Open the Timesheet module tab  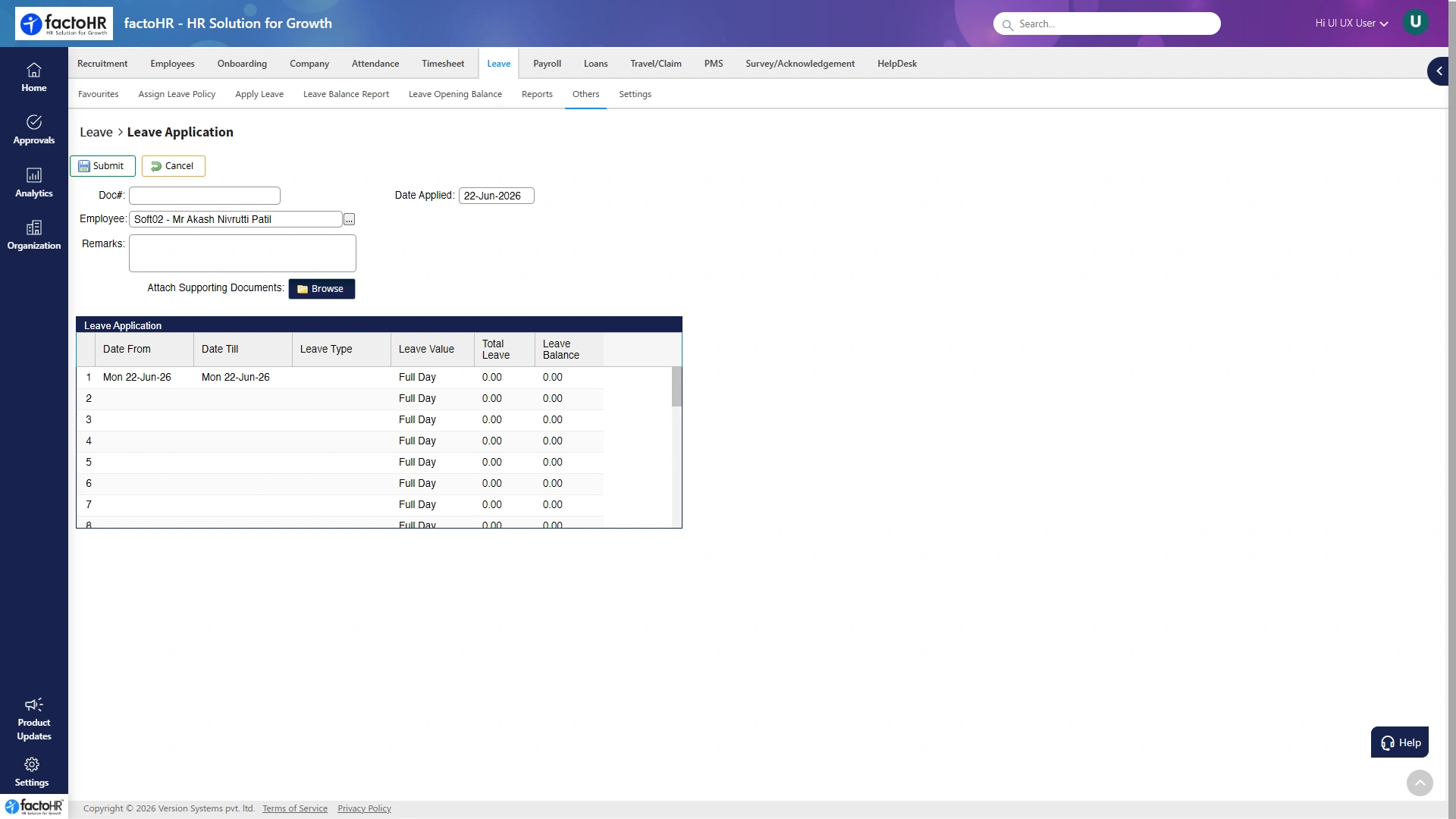click(443, 64)
